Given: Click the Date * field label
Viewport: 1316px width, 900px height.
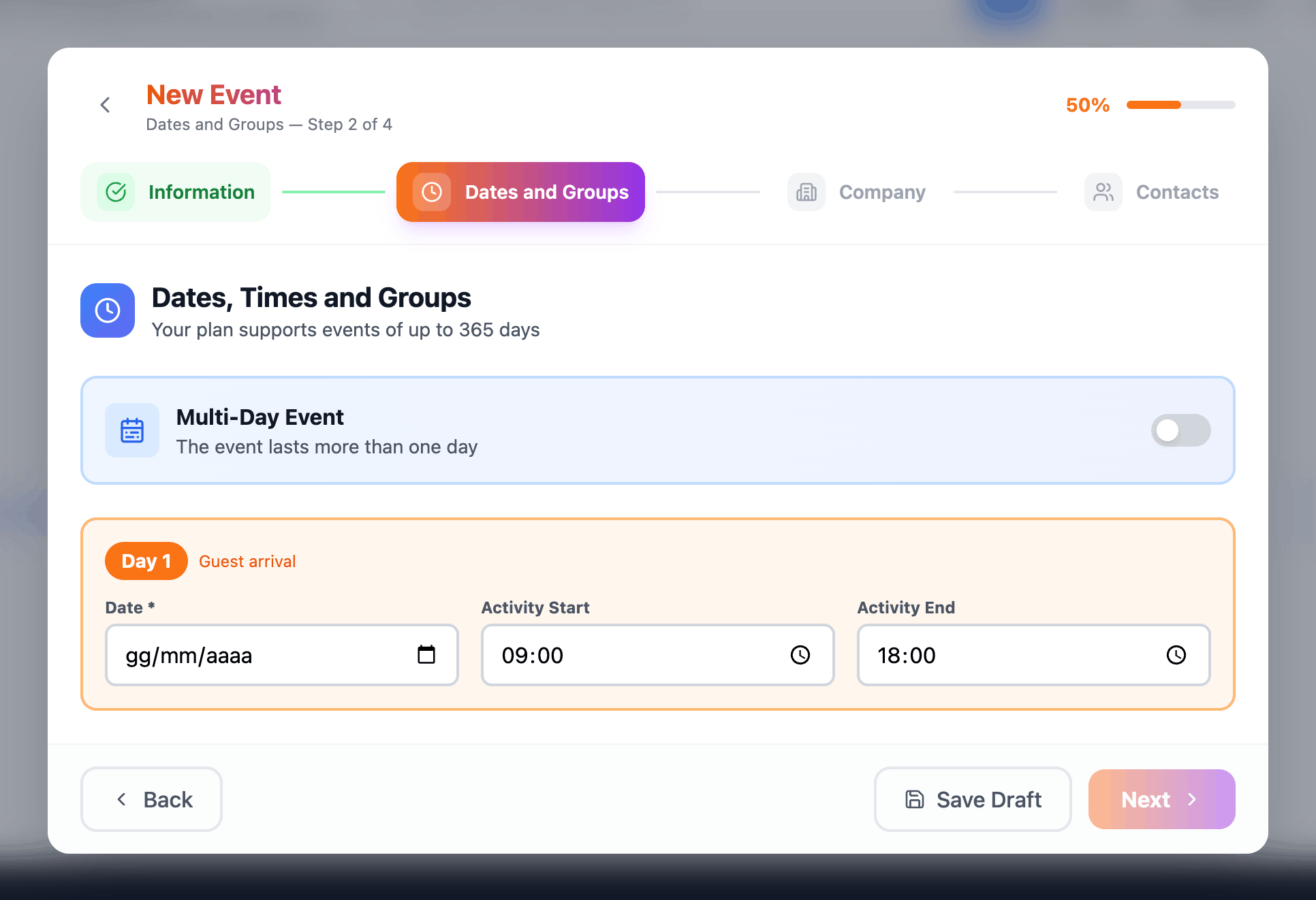Looking at the screenshot, I should 130,607.
